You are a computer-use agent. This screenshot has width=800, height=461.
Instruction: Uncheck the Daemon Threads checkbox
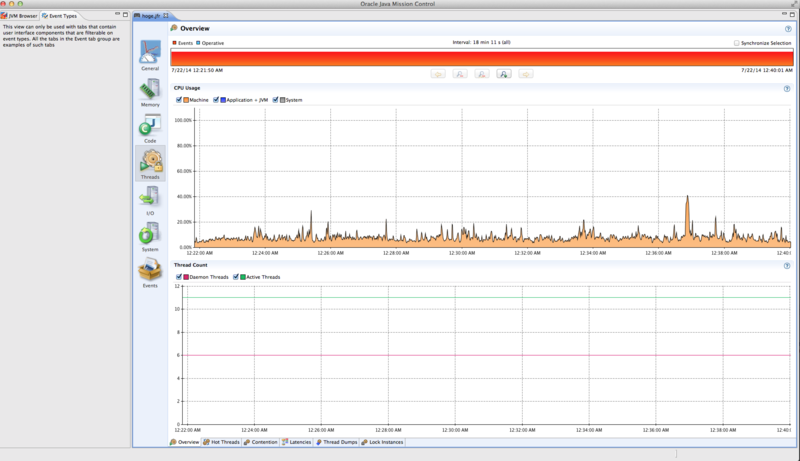point(179,277)
